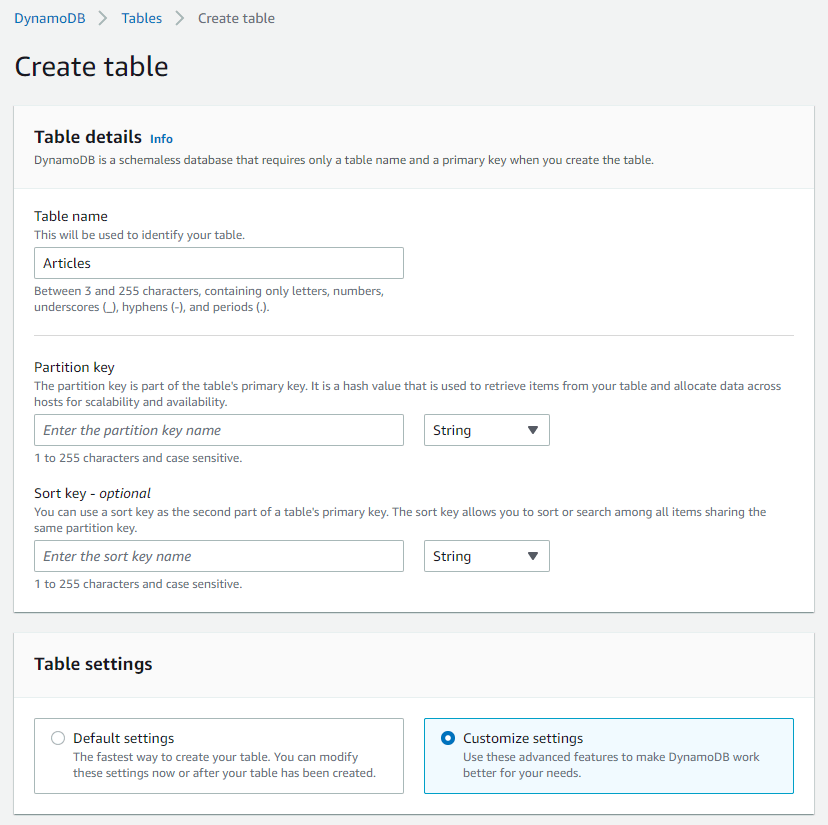Open the partition key String data type dropdown
This screenshot has height=825, width=828.
[486, 430]
